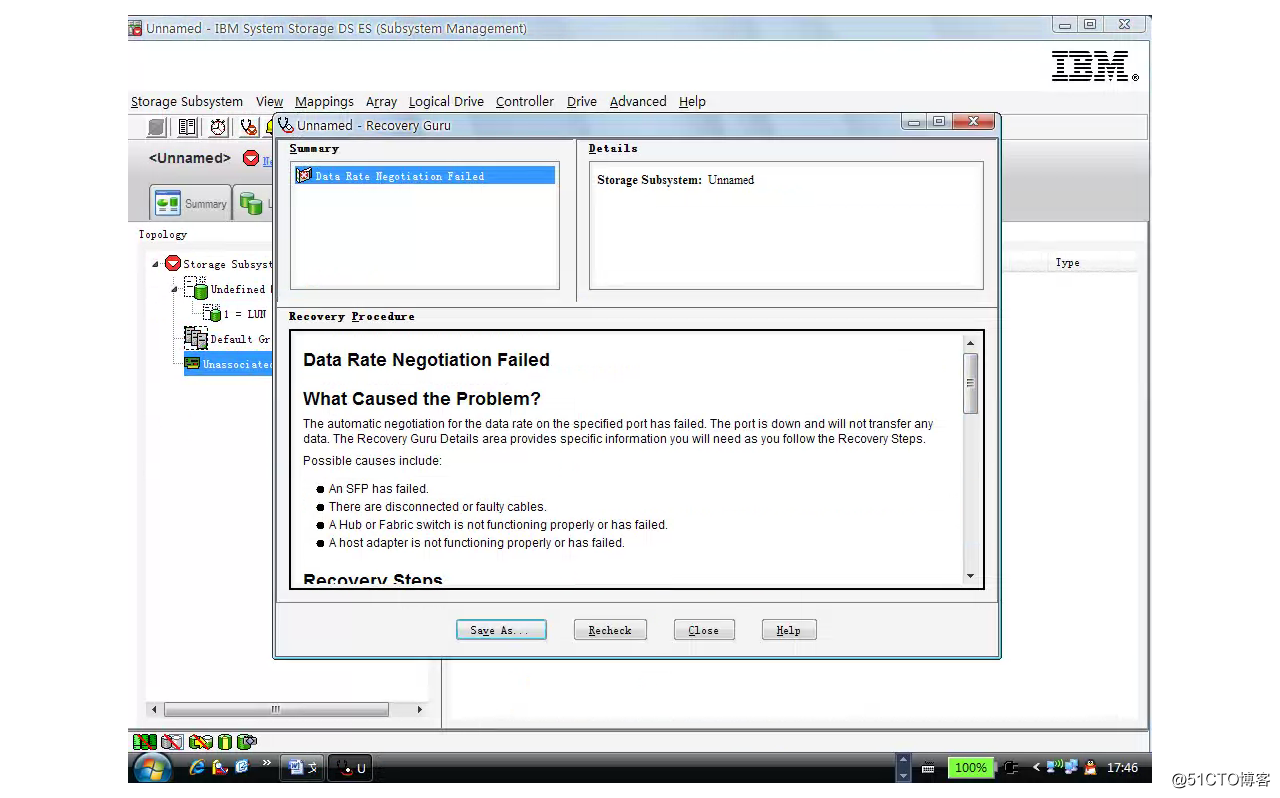This screenshot has height=798, width=1280.
Task: Click the QQ penguin tray icon
Action: (1090, 768)
